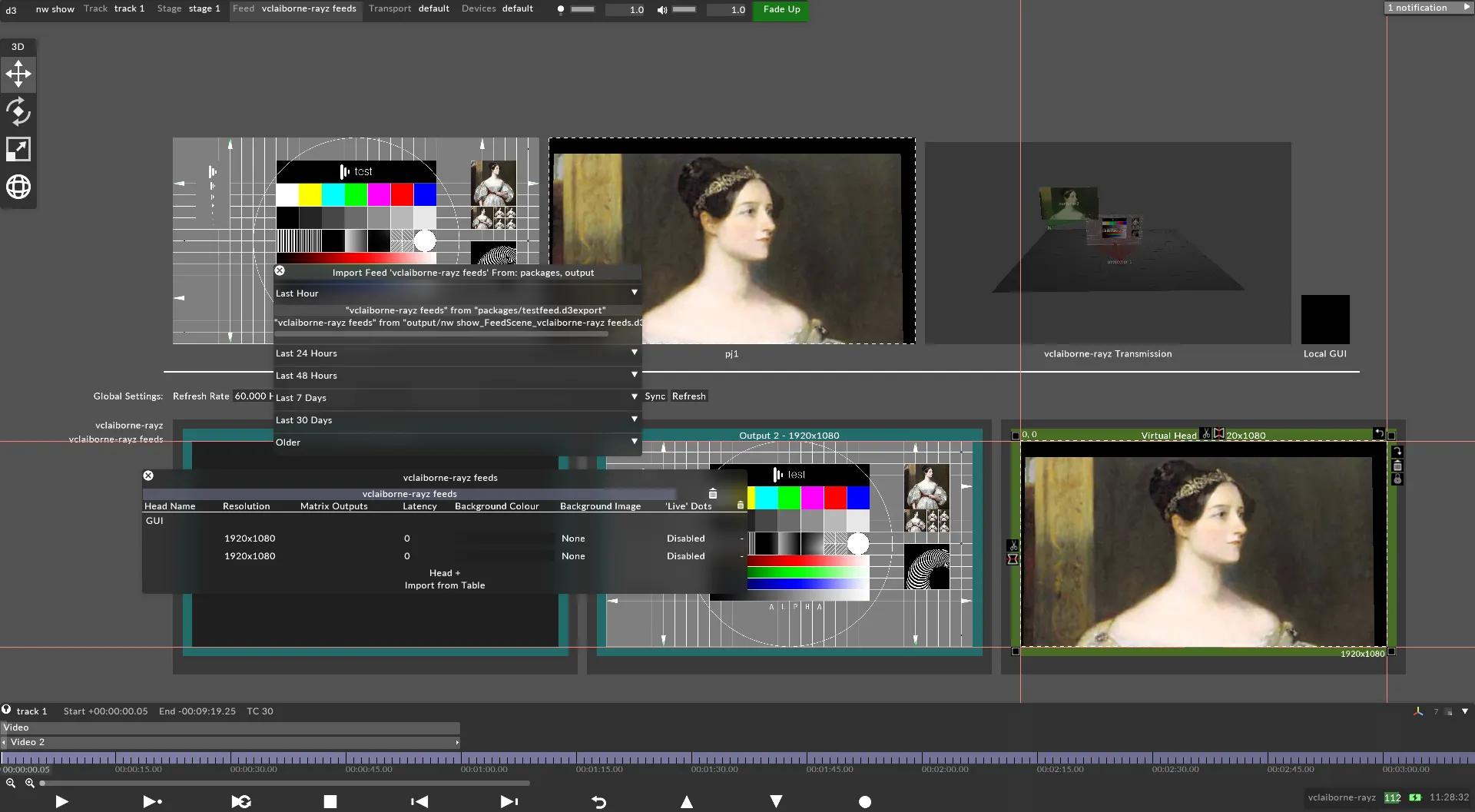Click the master brightness slider in top bar
This screenshot has width=1475, height=812.
[x=582, y=10]
